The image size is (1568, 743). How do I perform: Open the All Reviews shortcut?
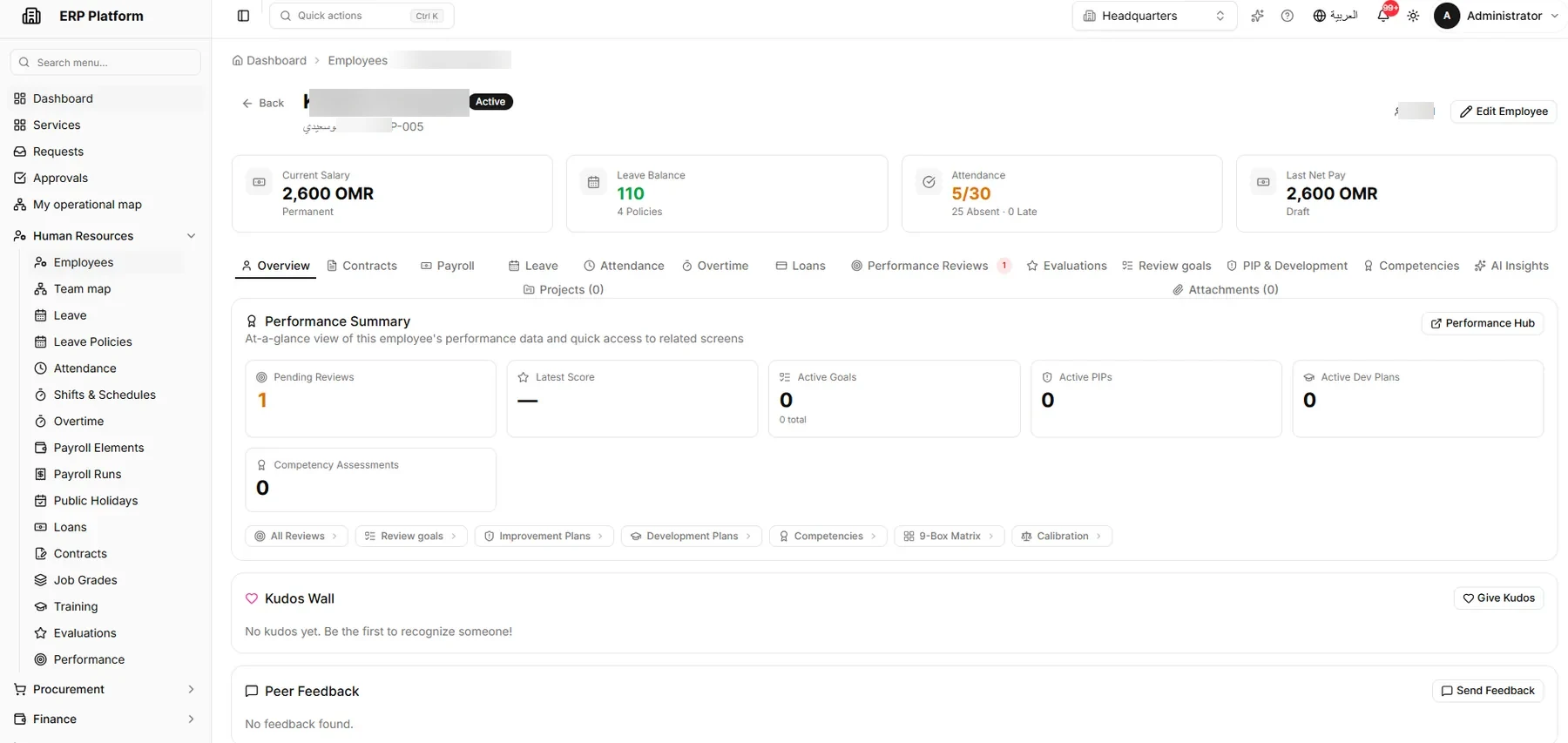pyautogui.click(x=296, y=537)
